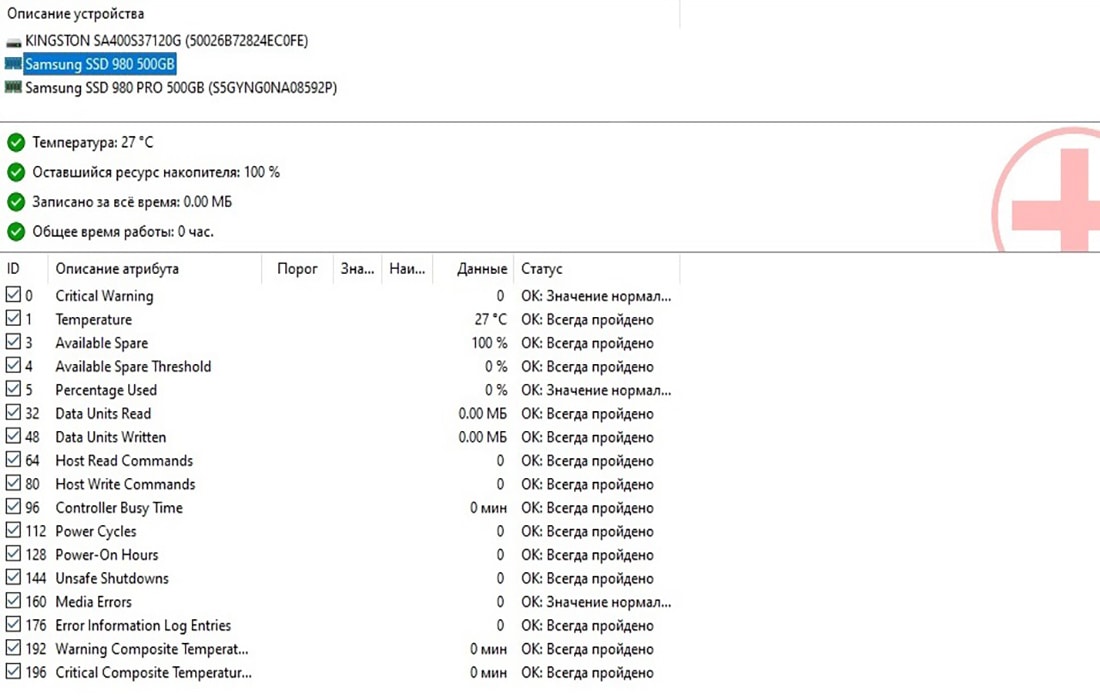Select the Critical Warning attribute name
The image size is (1100, 700).
105,296
